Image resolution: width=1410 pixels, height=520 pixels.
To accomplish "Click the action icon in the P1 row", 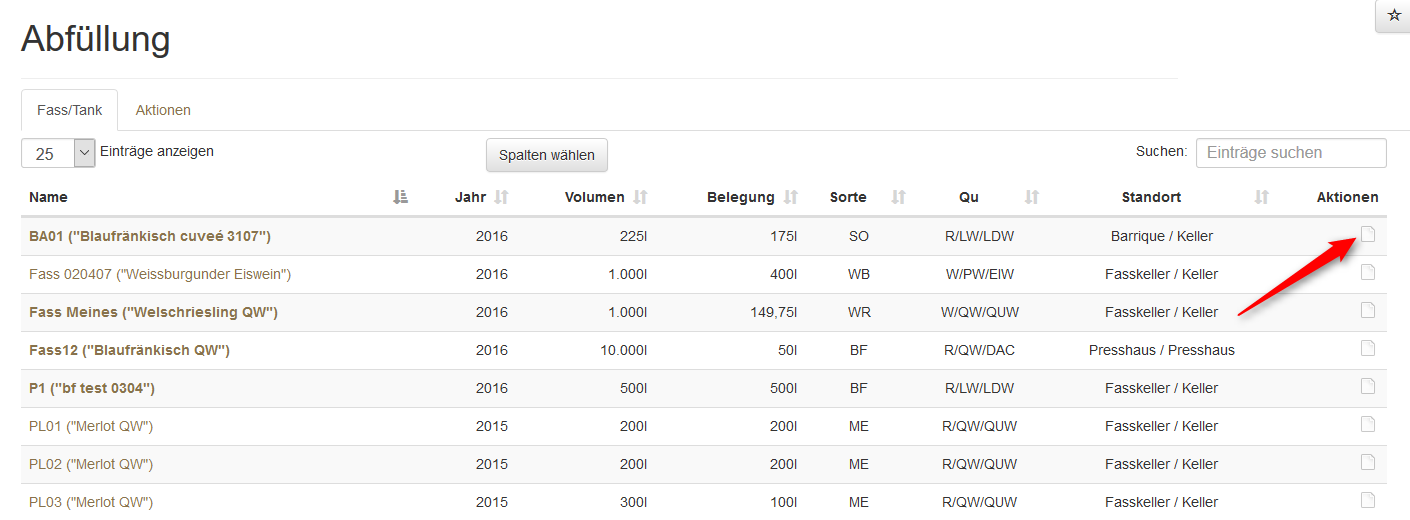I will click(1368, 386).
